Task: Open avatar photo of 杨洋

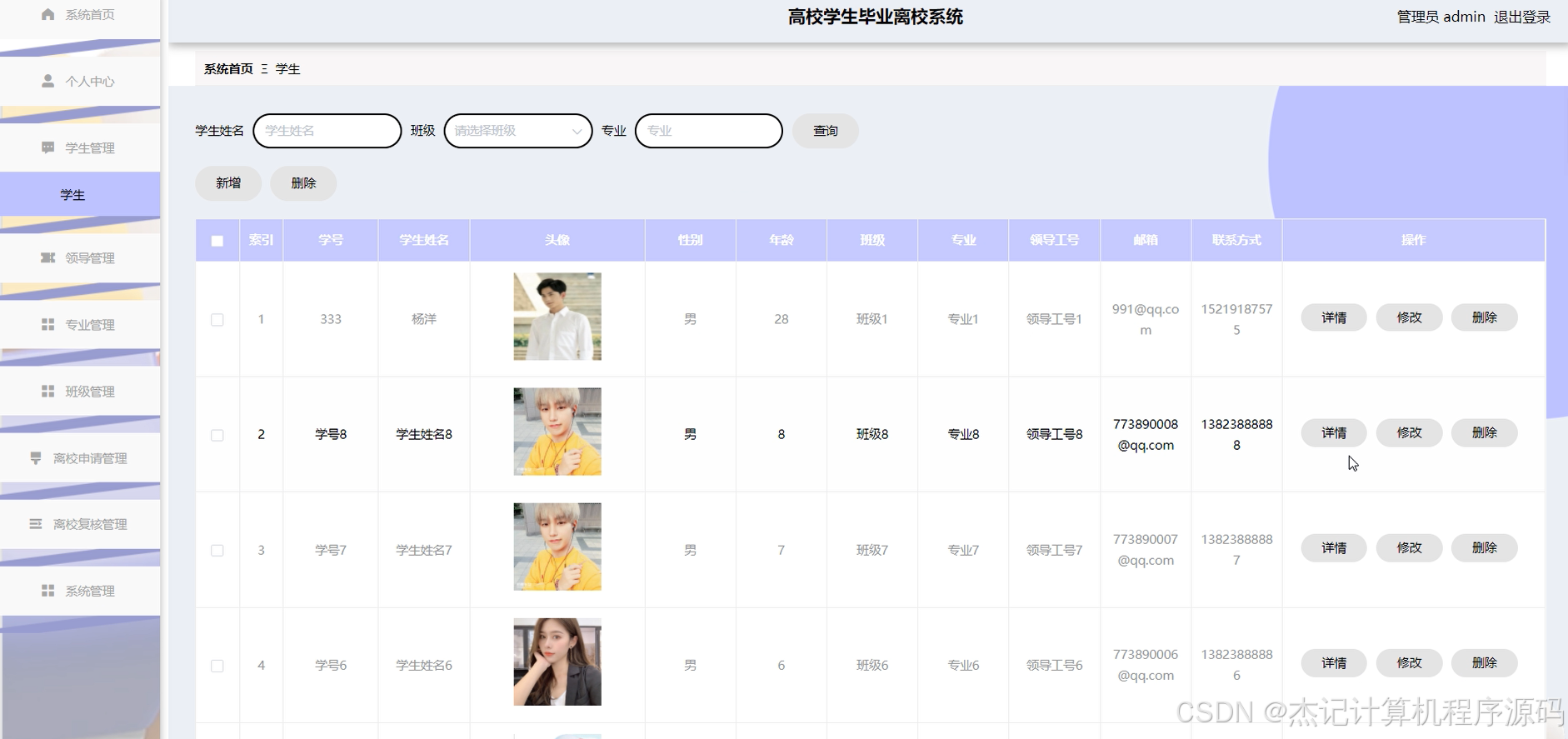Action: click(x=557, y=317)
